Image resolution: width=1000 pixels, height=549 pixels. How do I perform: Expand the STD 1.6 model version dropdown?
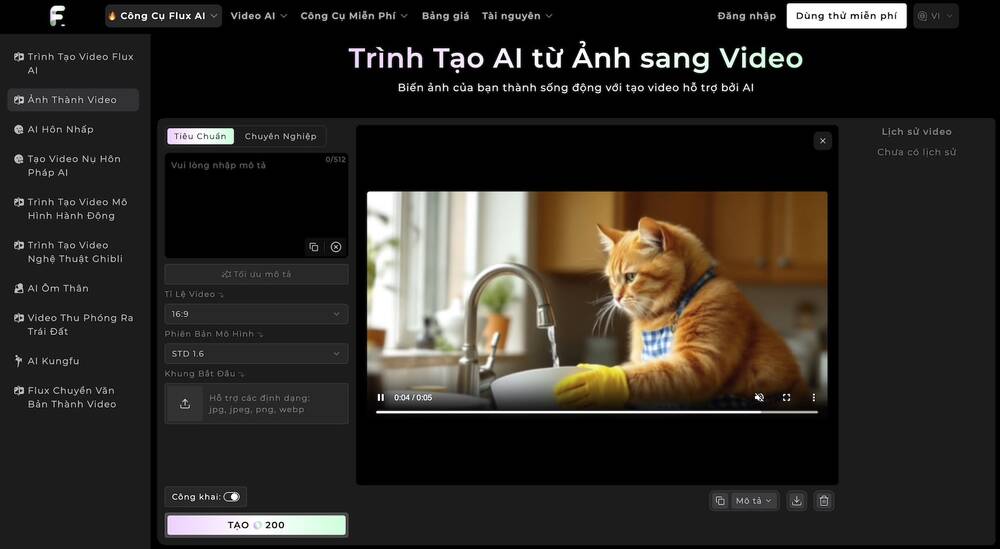[x=256, y=354]
